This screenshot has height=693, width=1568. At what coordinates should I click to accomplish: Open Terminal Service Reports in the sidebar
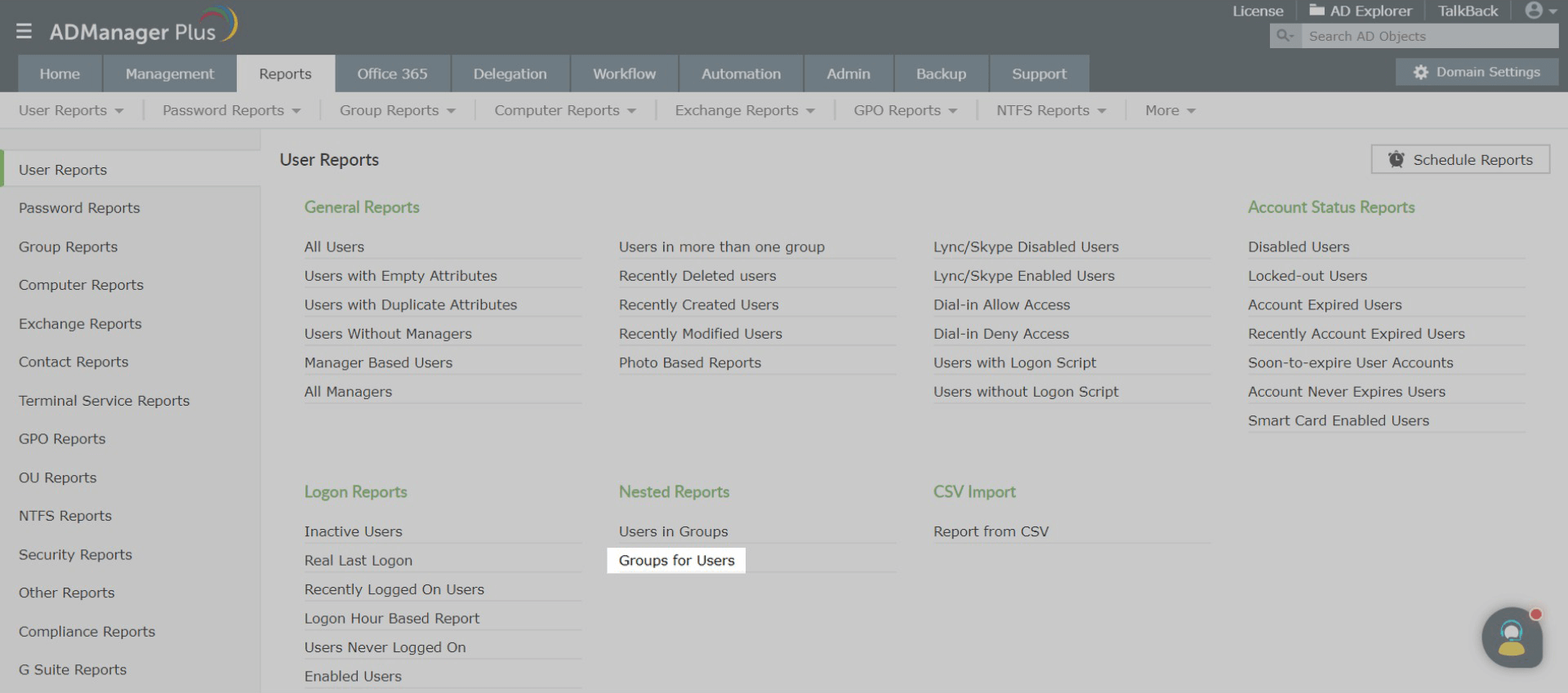click(104, 401)
